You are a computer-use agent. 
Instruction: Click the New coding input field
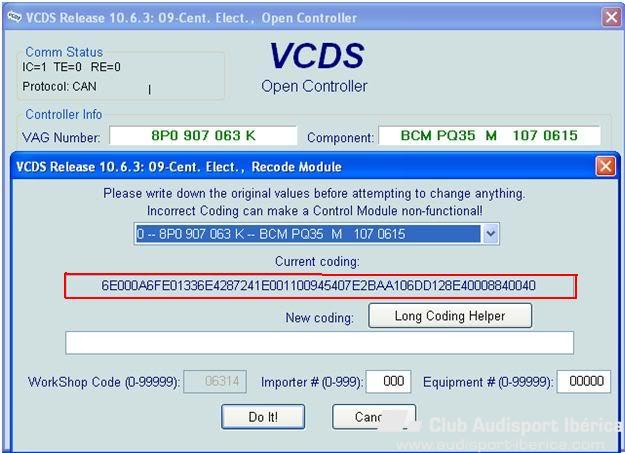[320, 343]
